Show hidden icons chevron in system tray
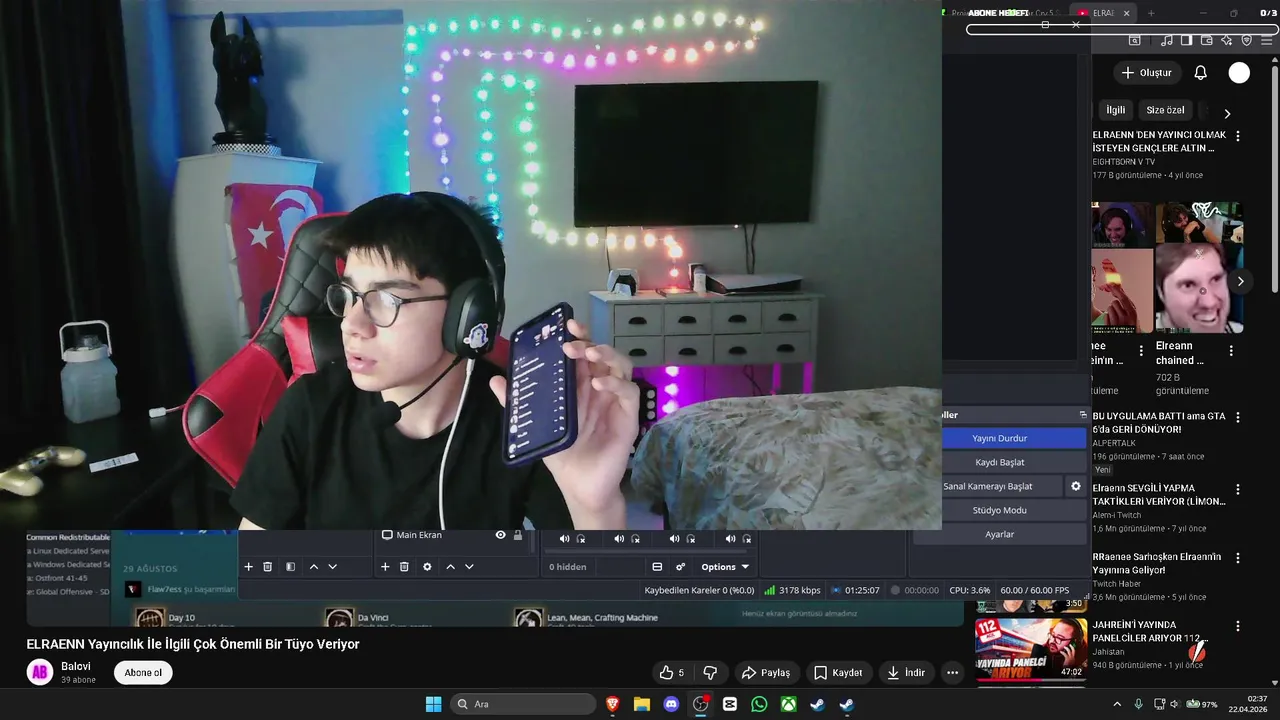1280x720 pixels. click(x=1117, y=704)
